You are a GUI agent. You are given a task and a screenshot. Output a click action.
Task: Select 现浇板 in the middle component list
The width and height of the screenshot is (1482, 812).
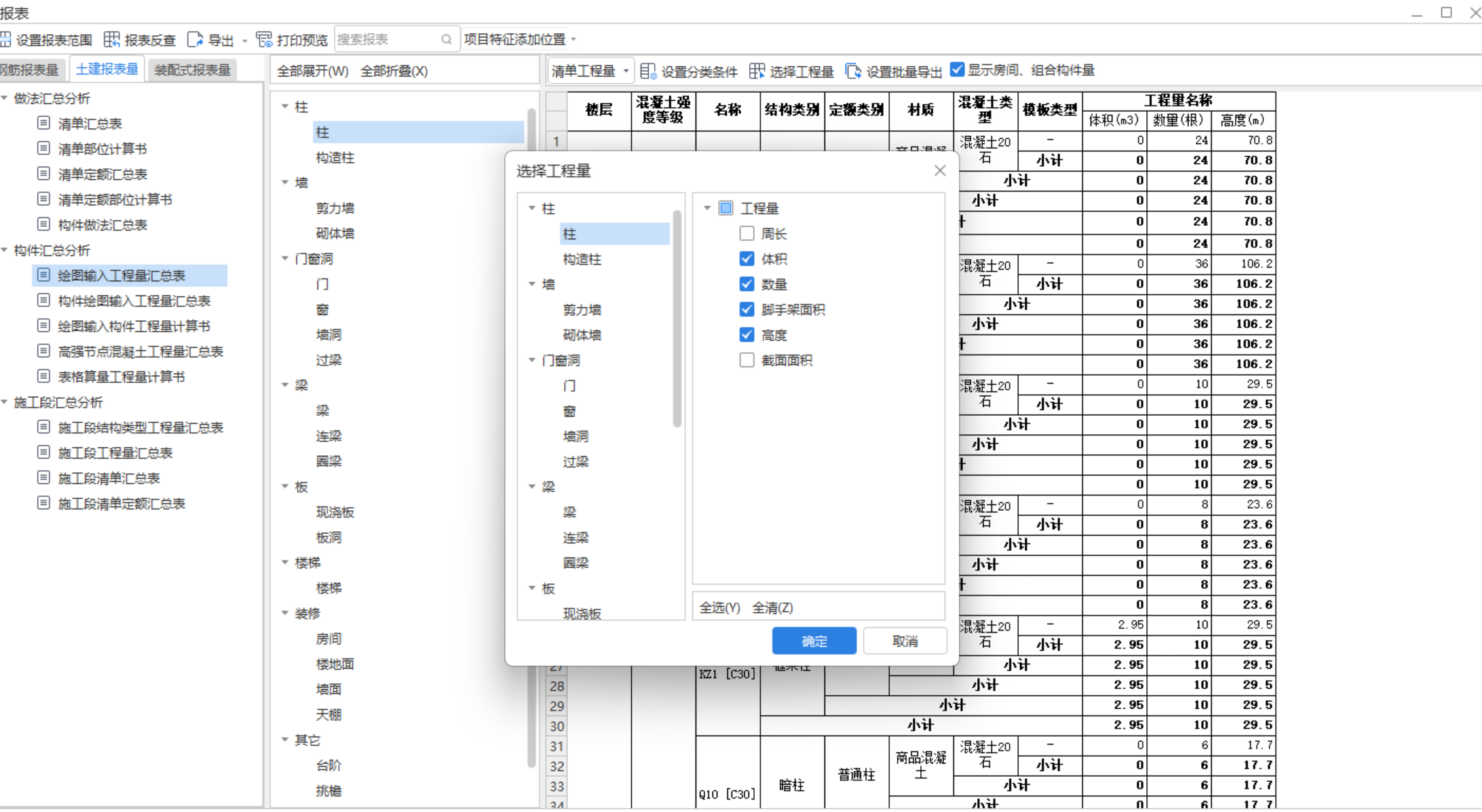[x=335, y=512]
